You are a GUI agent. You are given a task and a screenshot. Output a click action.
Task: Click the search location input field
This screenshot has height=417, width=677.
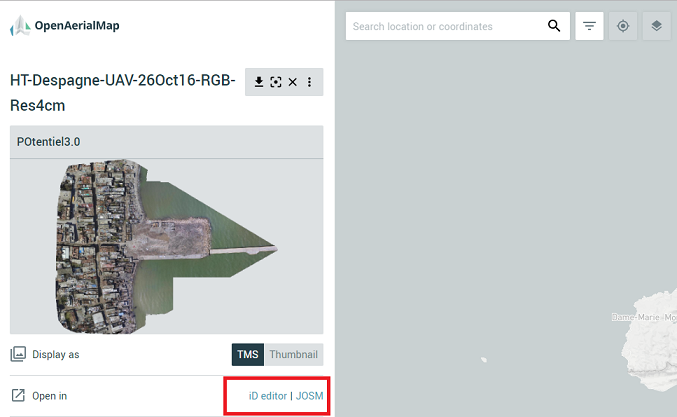coord(447,26)
